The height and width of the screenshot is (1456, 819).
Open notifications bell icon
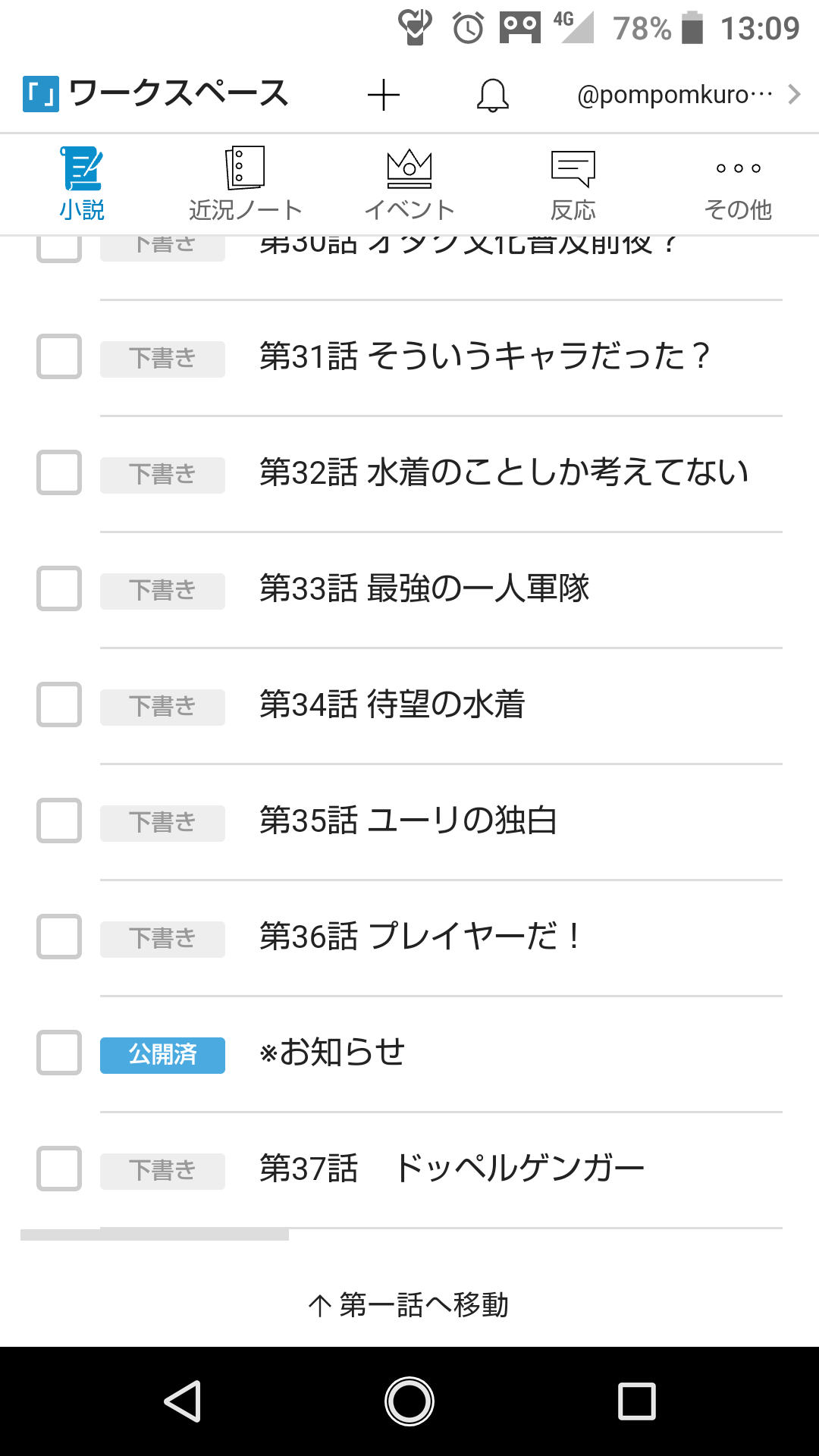click(x=492, y=95)
